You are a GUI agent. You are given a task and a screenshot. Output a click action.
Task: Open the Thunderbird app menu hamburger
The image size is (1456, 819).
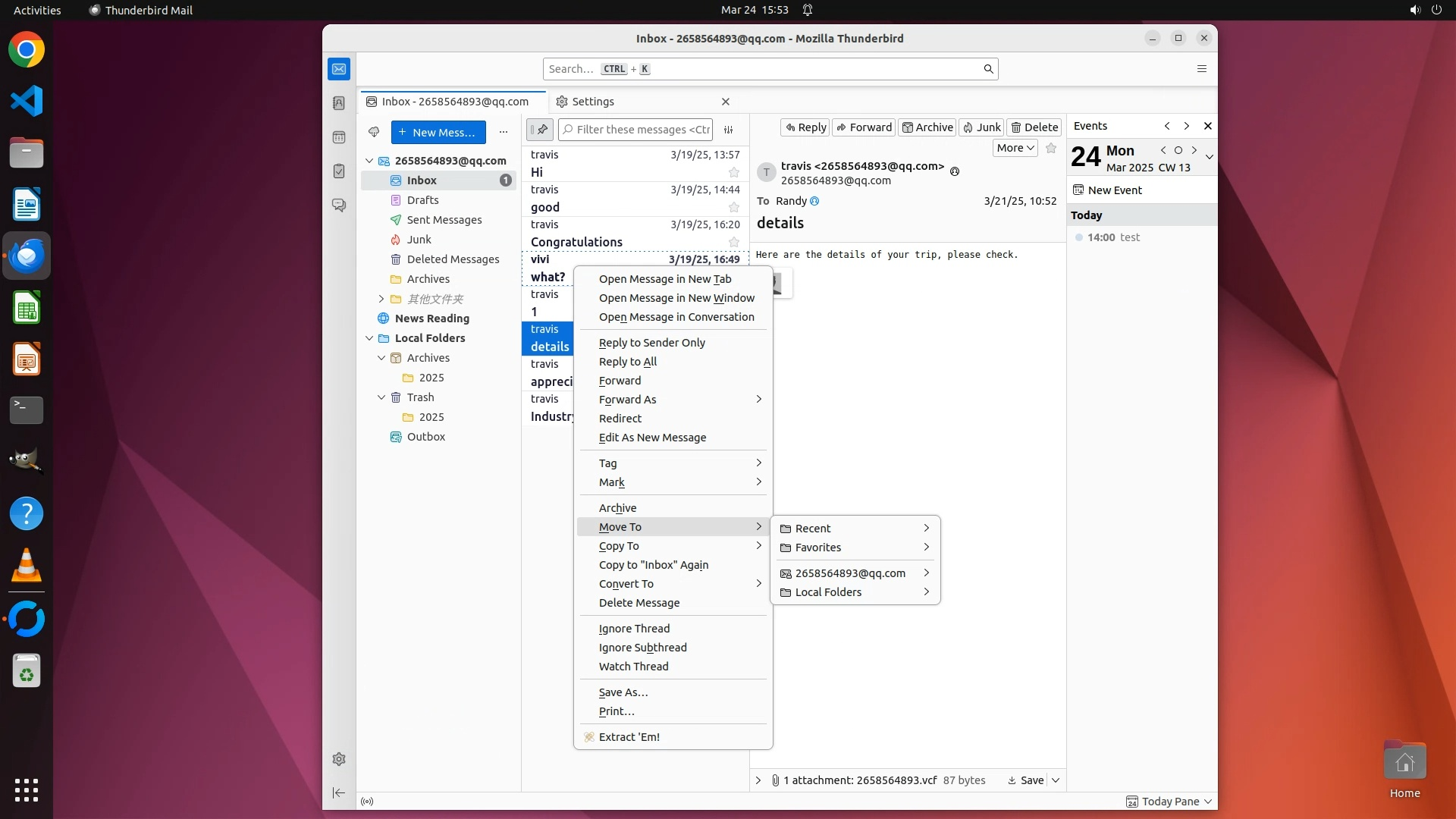coord(1201,69)
